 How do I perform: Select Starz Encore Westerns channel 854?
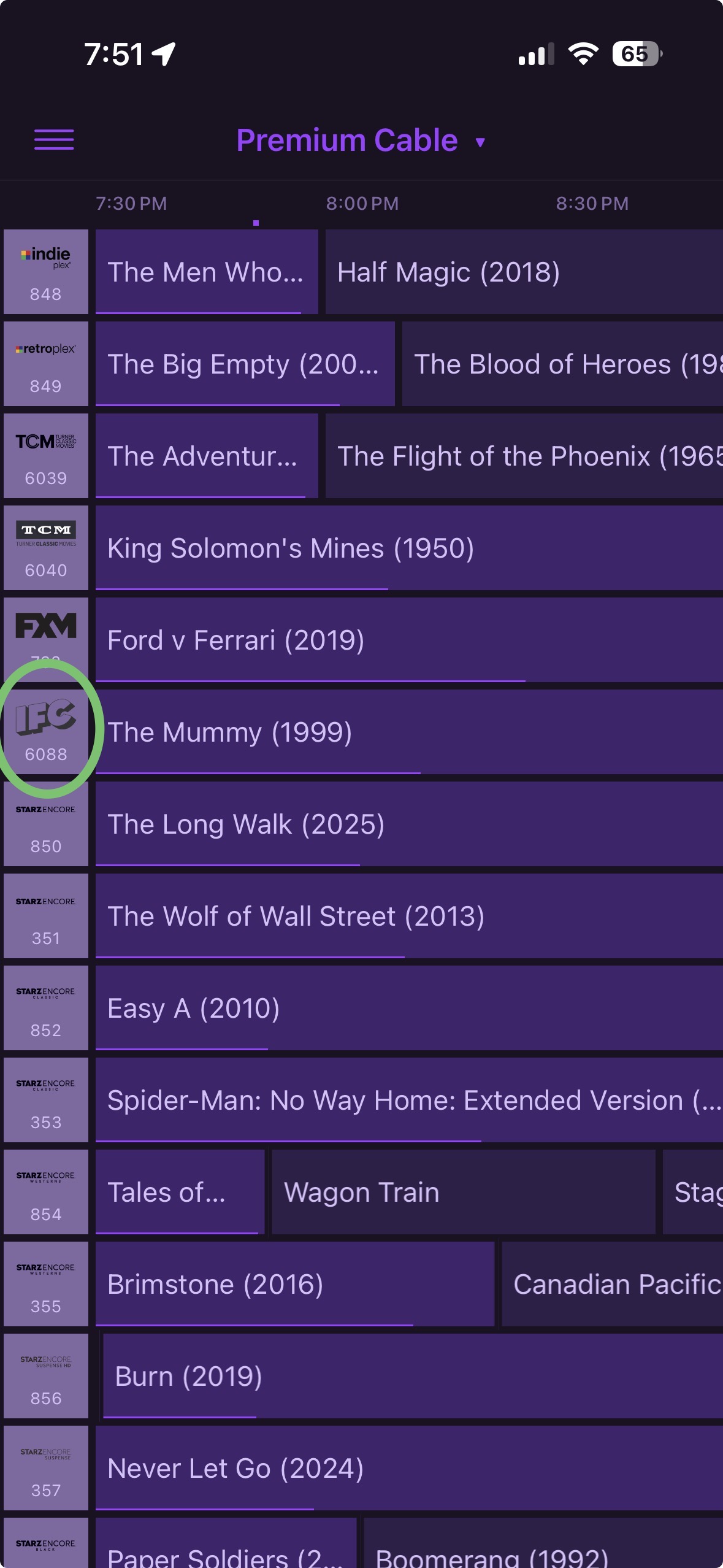pyautogui.click(x=46, y=1192)
